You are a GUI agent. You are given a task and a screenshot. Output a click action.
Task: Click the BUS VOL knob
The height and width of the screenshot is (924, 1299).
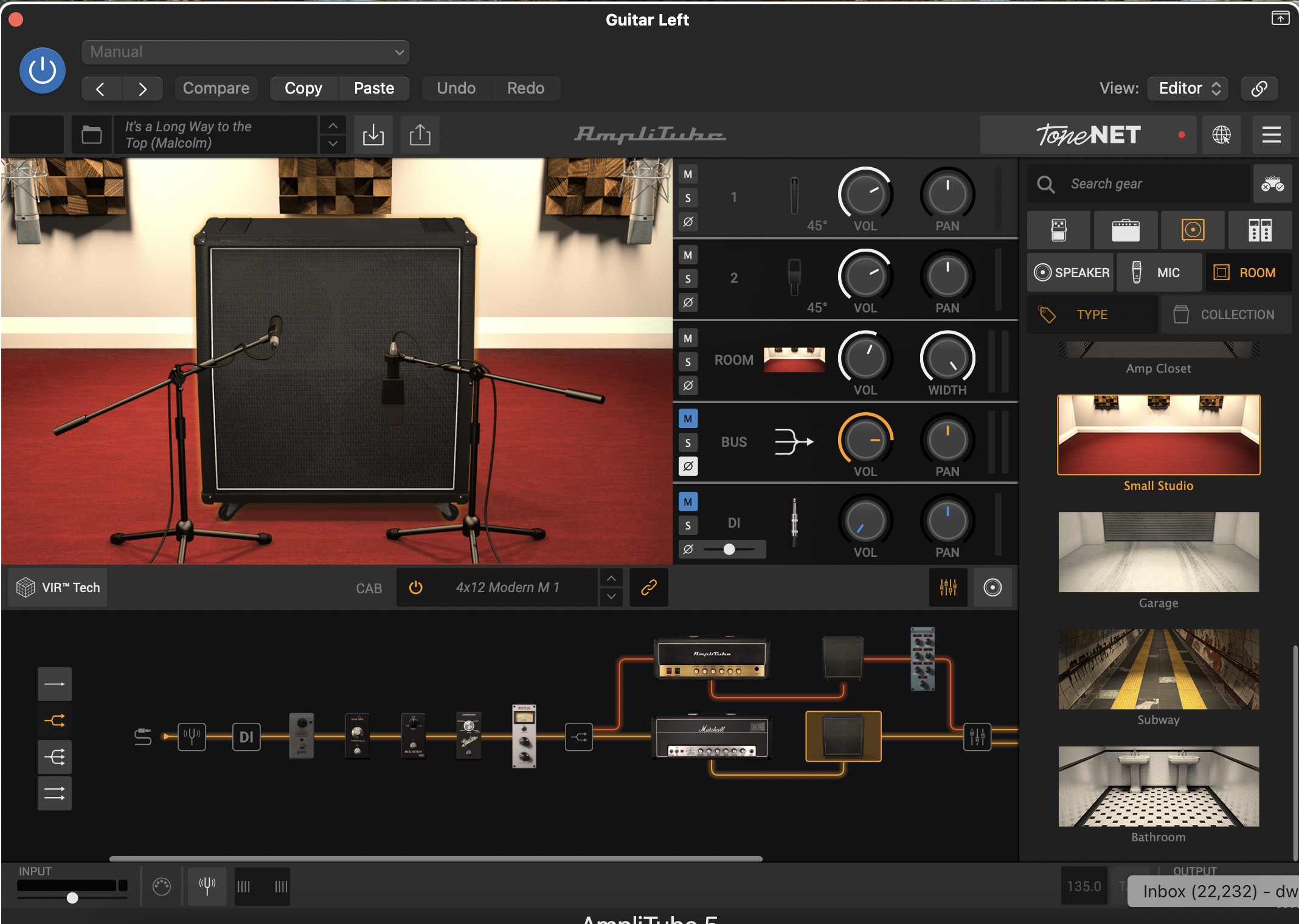pos(865,440)
